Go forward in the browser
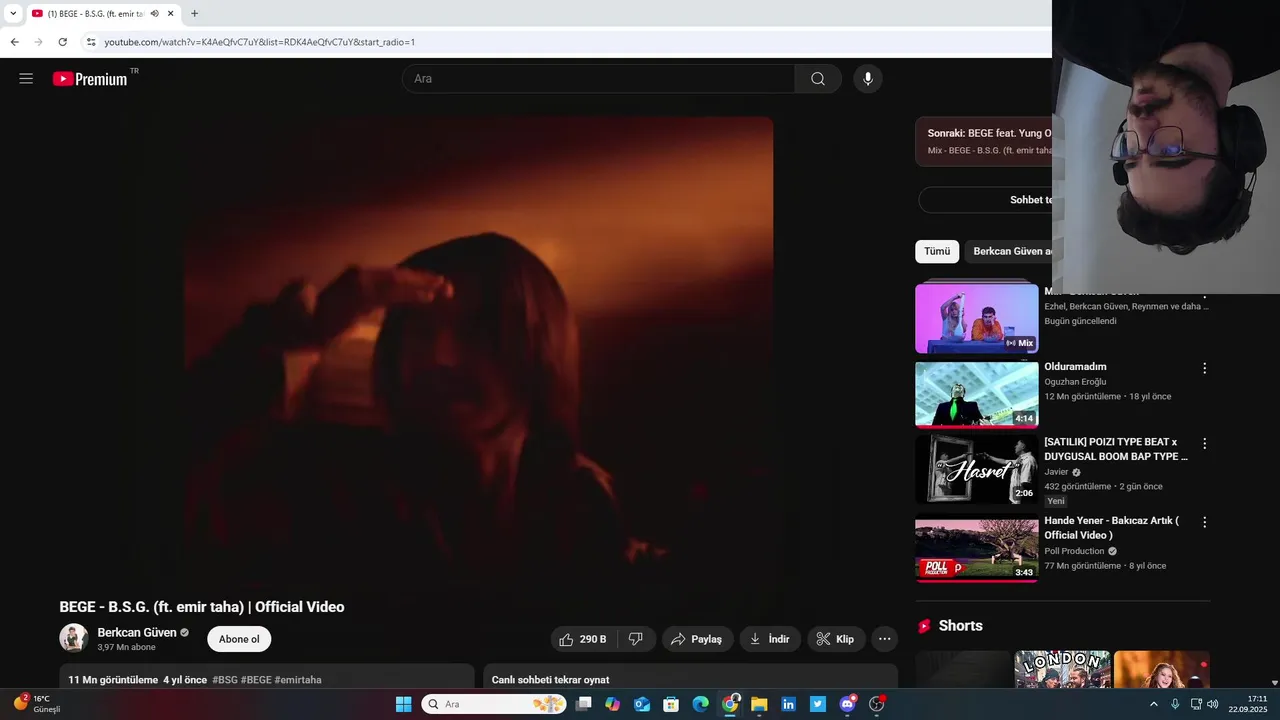The image size is (1280, 720). point(38,42)
